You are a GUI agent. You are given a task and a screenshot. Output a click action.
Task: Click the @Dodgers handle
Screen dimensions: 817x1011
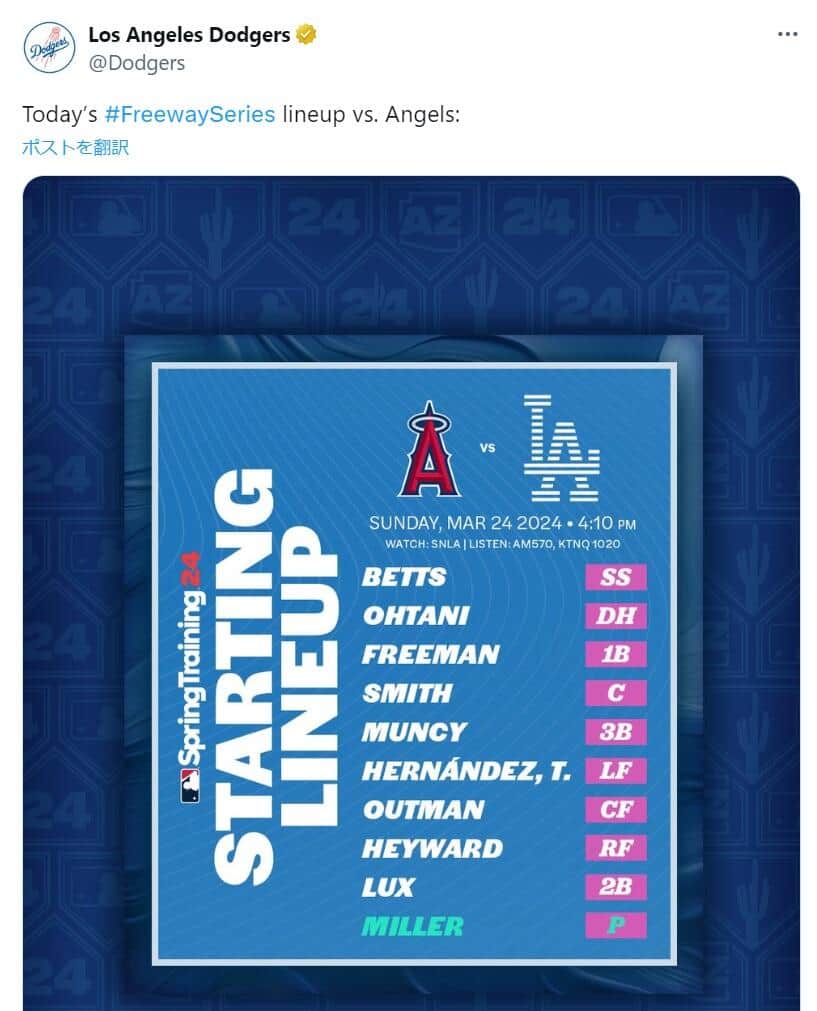point(136,63)
